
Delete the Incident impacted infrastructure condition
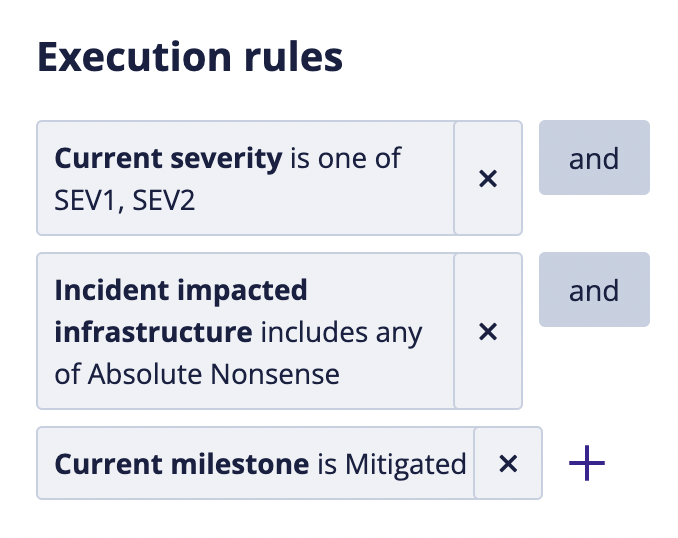(488, 332)
